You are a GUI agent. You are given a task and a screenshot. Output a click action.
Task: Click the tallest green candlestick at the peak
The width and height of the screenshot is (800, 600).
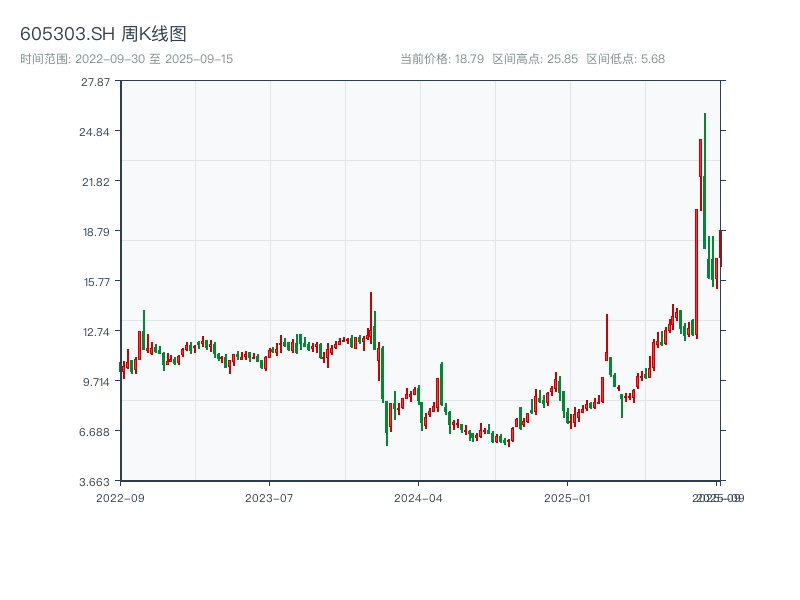tap(705, 181)
